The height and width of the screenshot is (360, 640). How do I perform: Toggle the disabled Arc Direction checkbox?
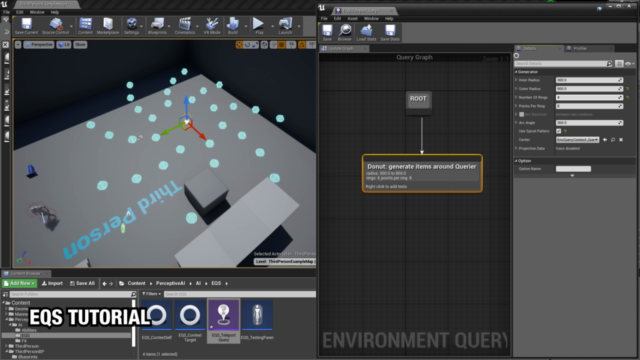[x=521, y=114]
